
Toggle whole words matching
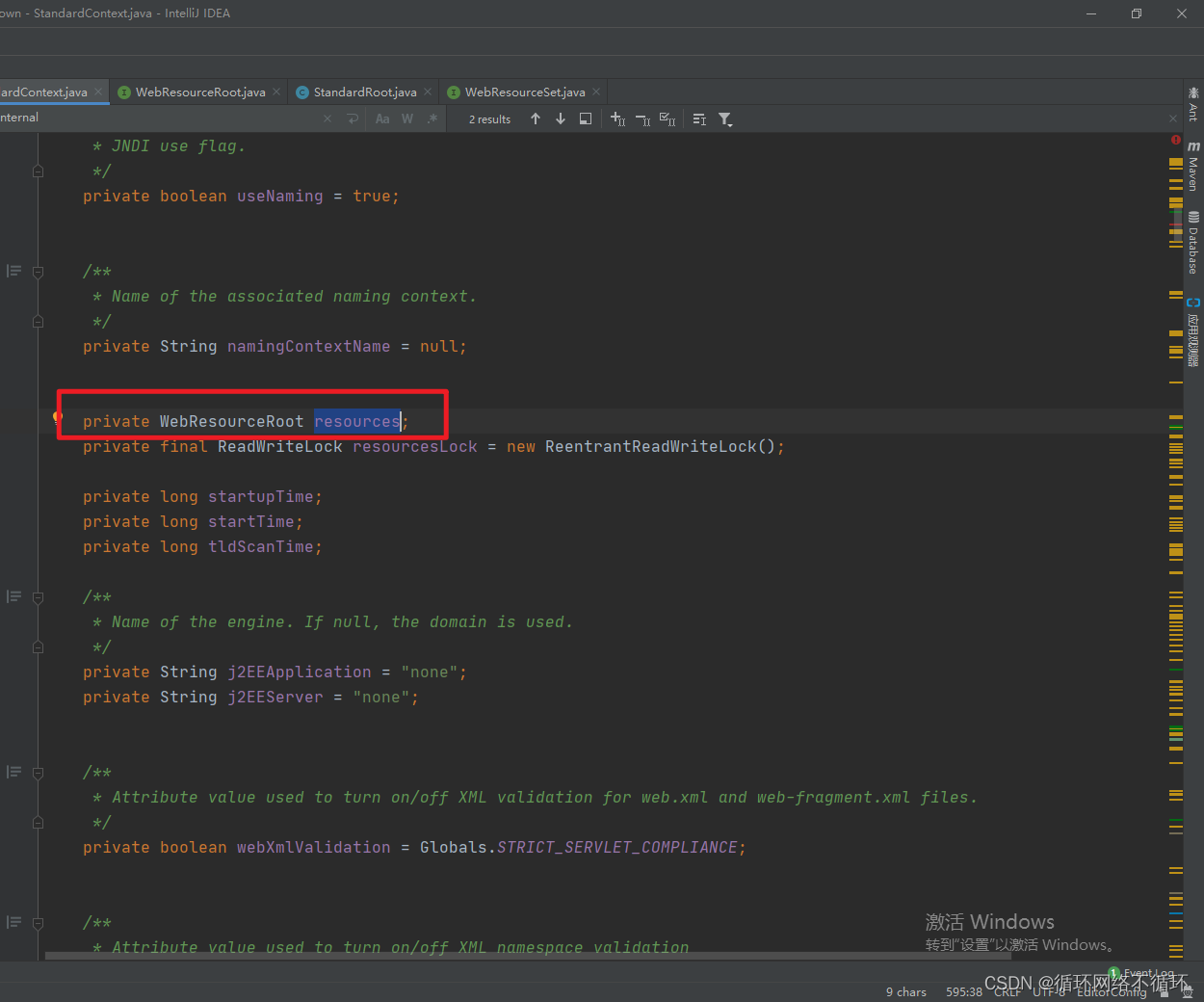tap(406, 119)
